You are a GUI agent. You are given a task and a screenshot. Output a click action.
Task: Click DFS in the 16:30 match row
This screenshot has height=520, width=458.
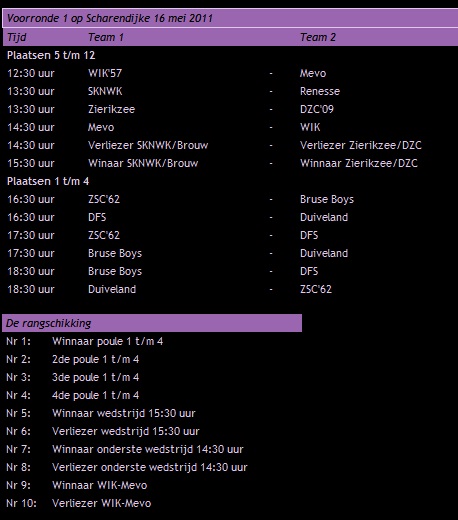(97, 217)
